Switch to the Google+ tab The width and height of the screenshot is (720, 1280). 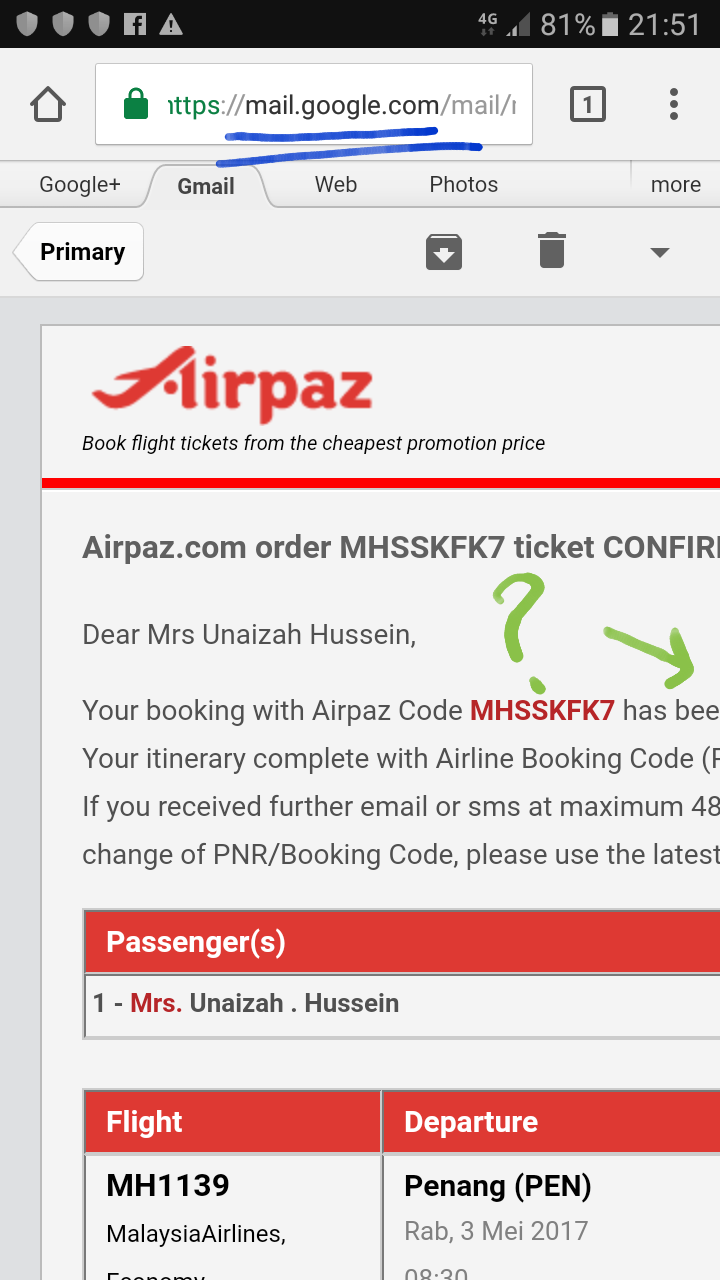pos(80,185)
